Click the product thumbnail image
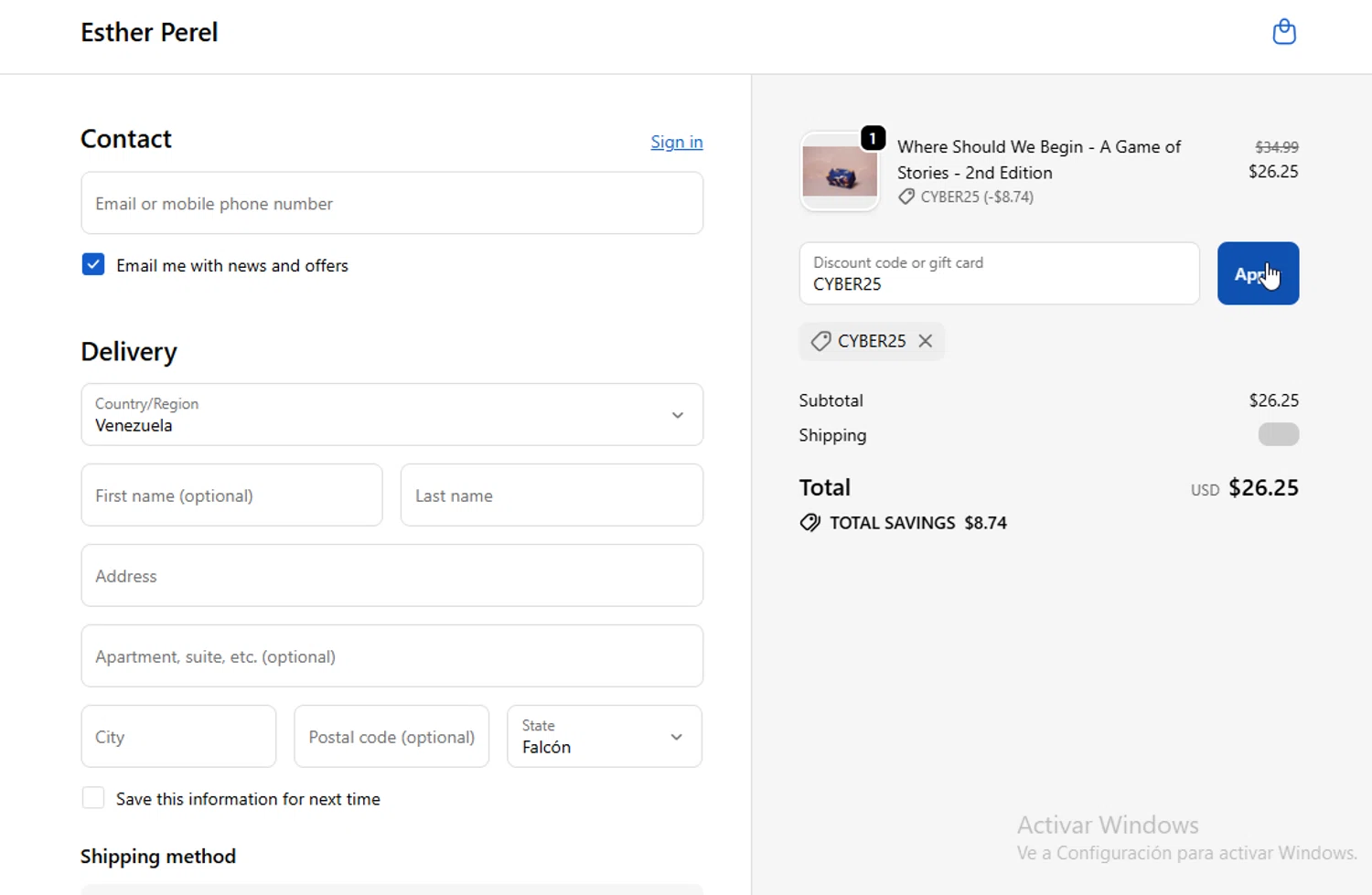The height and width of the screenshot is (895, 1372). [x=840, y=172]
